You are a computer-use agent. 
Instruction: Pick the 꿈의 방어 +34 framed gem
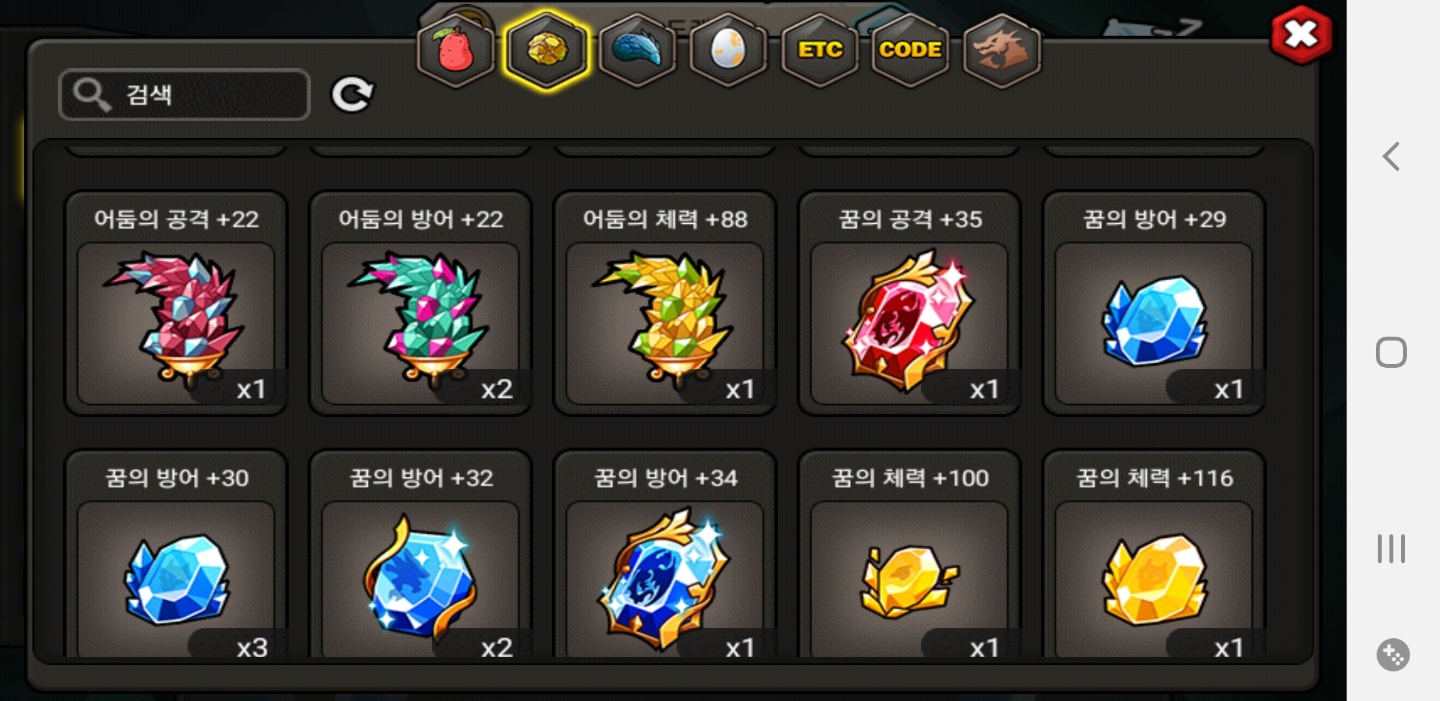click(665, 555)
